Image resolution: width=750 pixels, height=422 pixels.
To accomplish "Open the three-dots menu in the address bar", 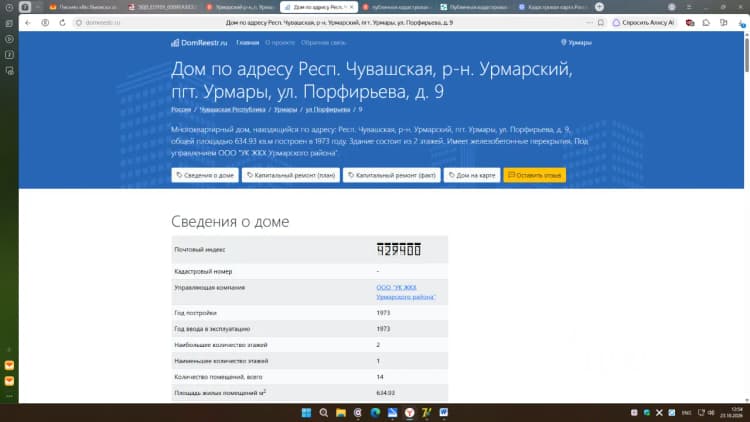I will (x=589, y=22).
